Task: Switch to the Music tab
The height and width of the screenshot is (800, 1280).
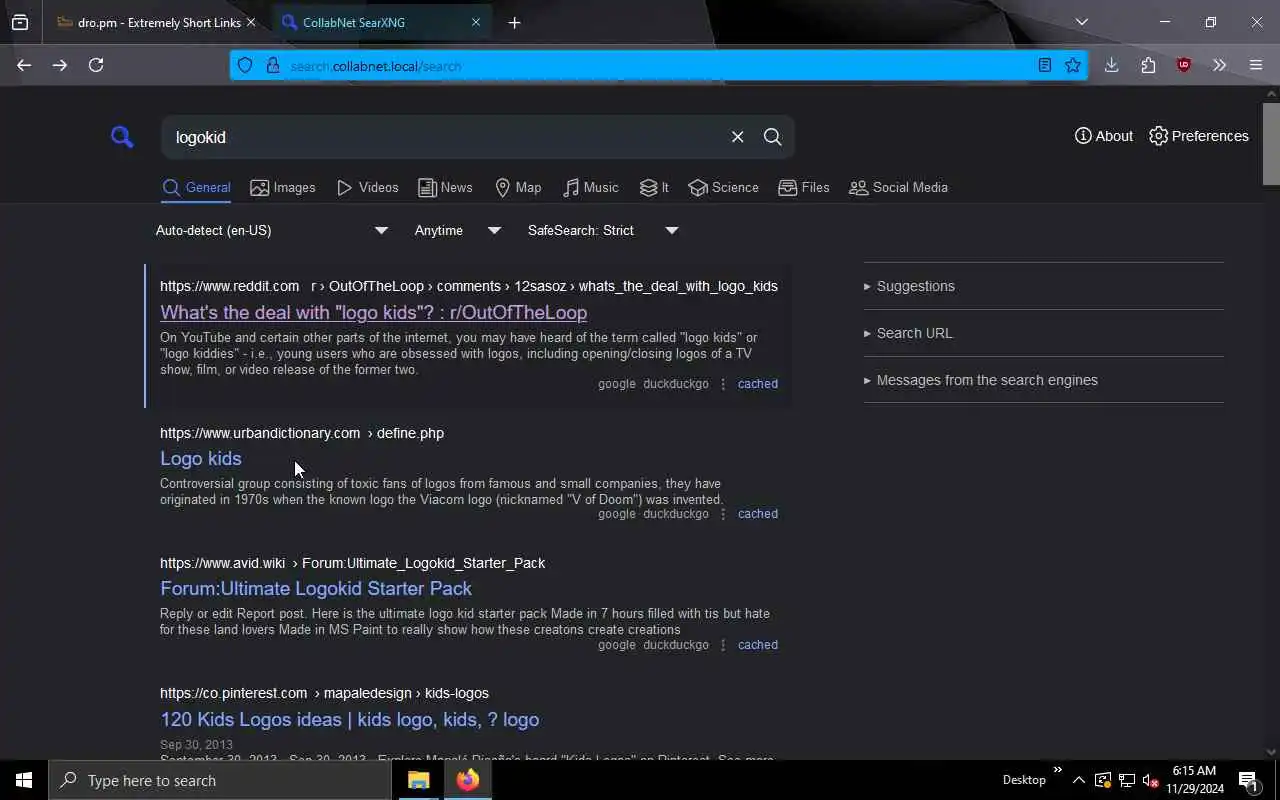Action: (x=590, y=188)
